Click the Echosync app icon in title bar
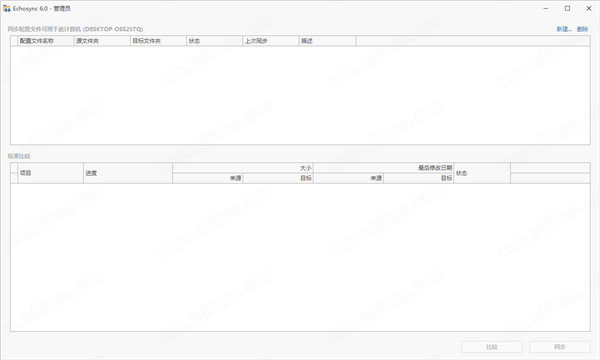 click(x=7, y=8)
